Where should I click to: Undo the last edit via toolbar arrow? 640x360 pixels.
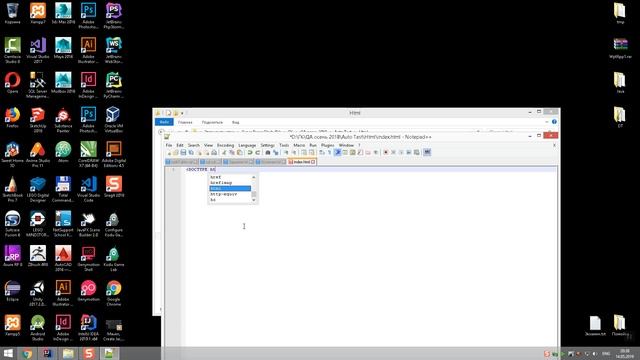[251, 152]
